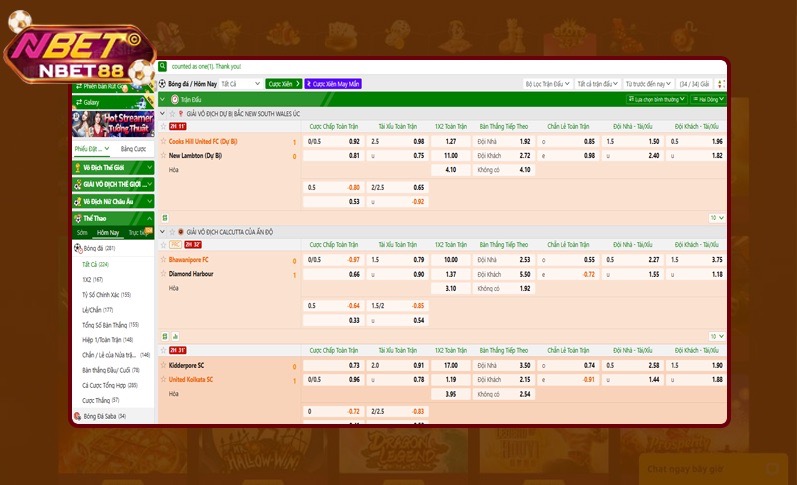Click the Galaxy transfer arrows icon
The width and height of the screenshot is (797, 485).
point(78,102)
